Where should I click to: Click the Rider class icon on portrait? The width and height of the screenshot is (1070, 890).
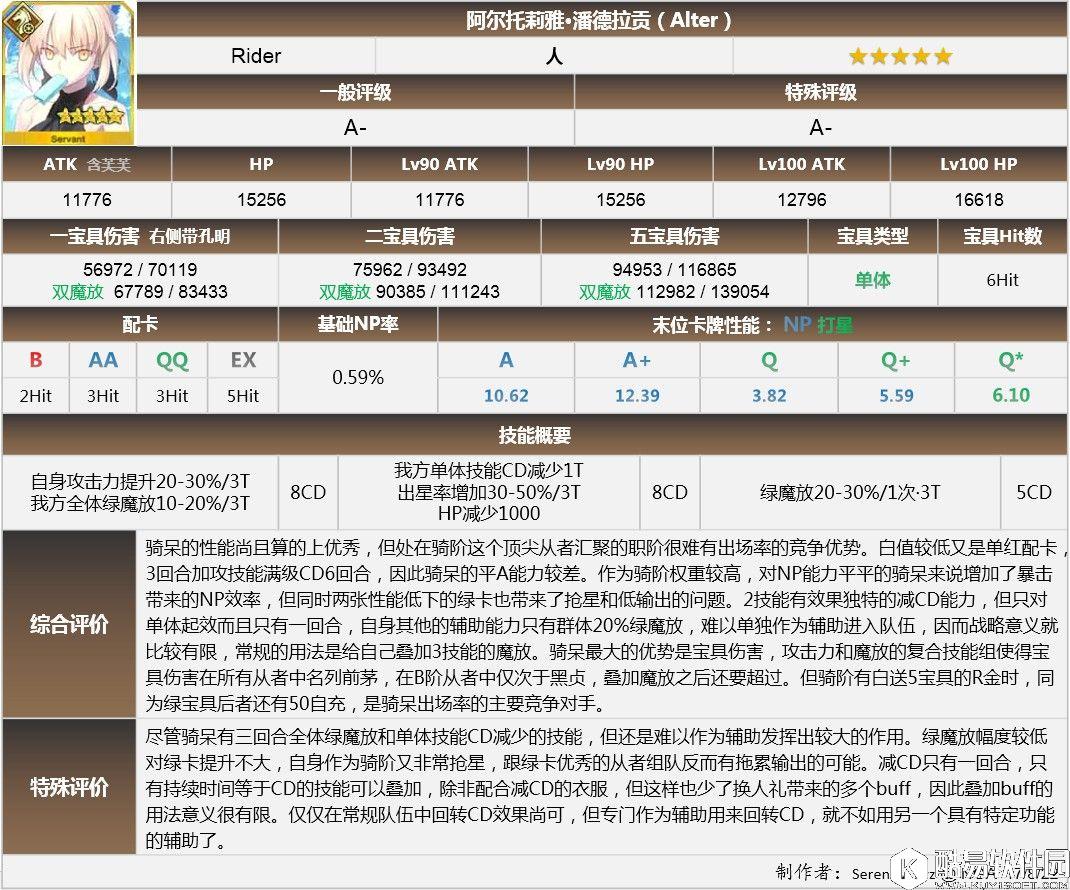tap(17, 19)
